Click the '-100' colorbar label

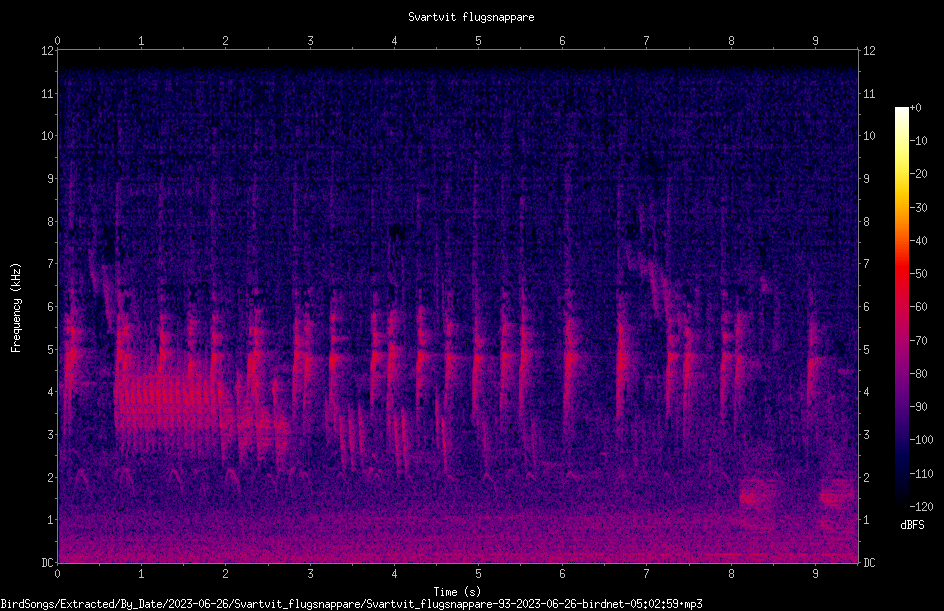point(921,440)
